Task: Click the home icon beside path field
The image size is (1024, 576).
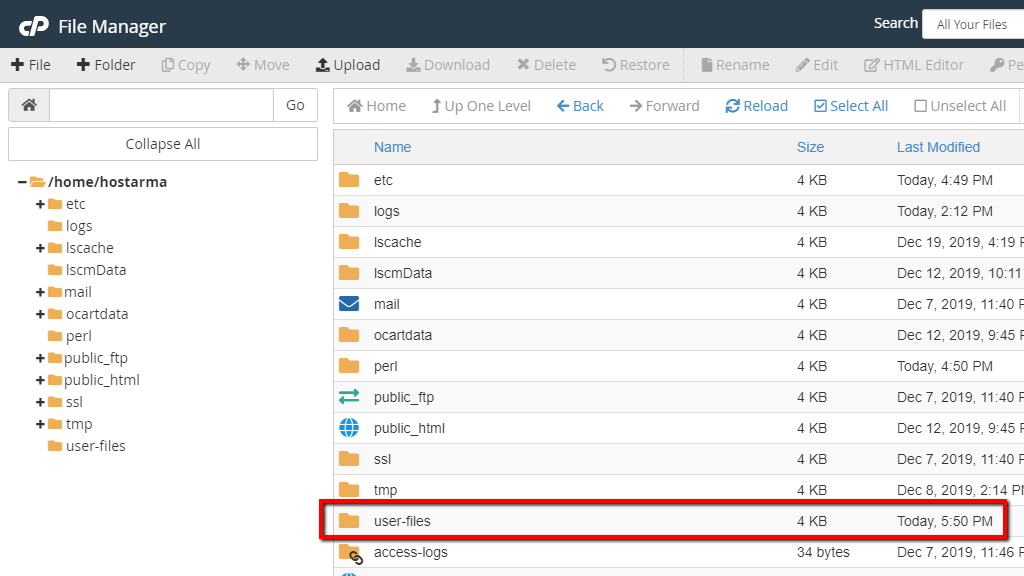Action: coord(29,105)
